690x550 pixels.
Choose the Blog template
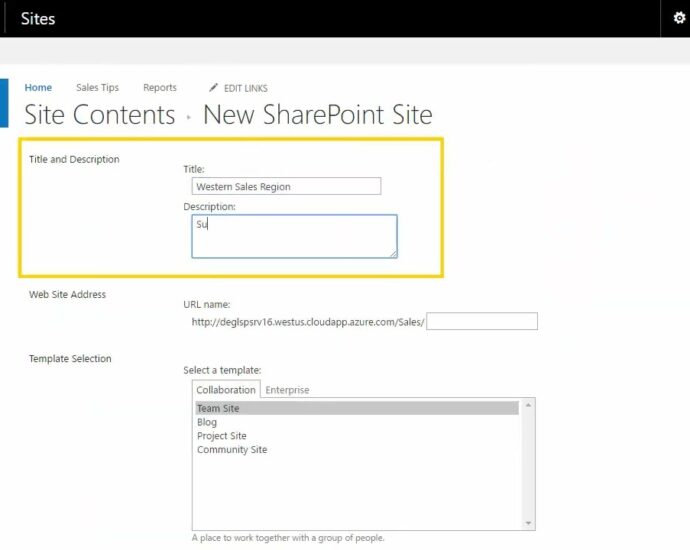tap(207, 422)
